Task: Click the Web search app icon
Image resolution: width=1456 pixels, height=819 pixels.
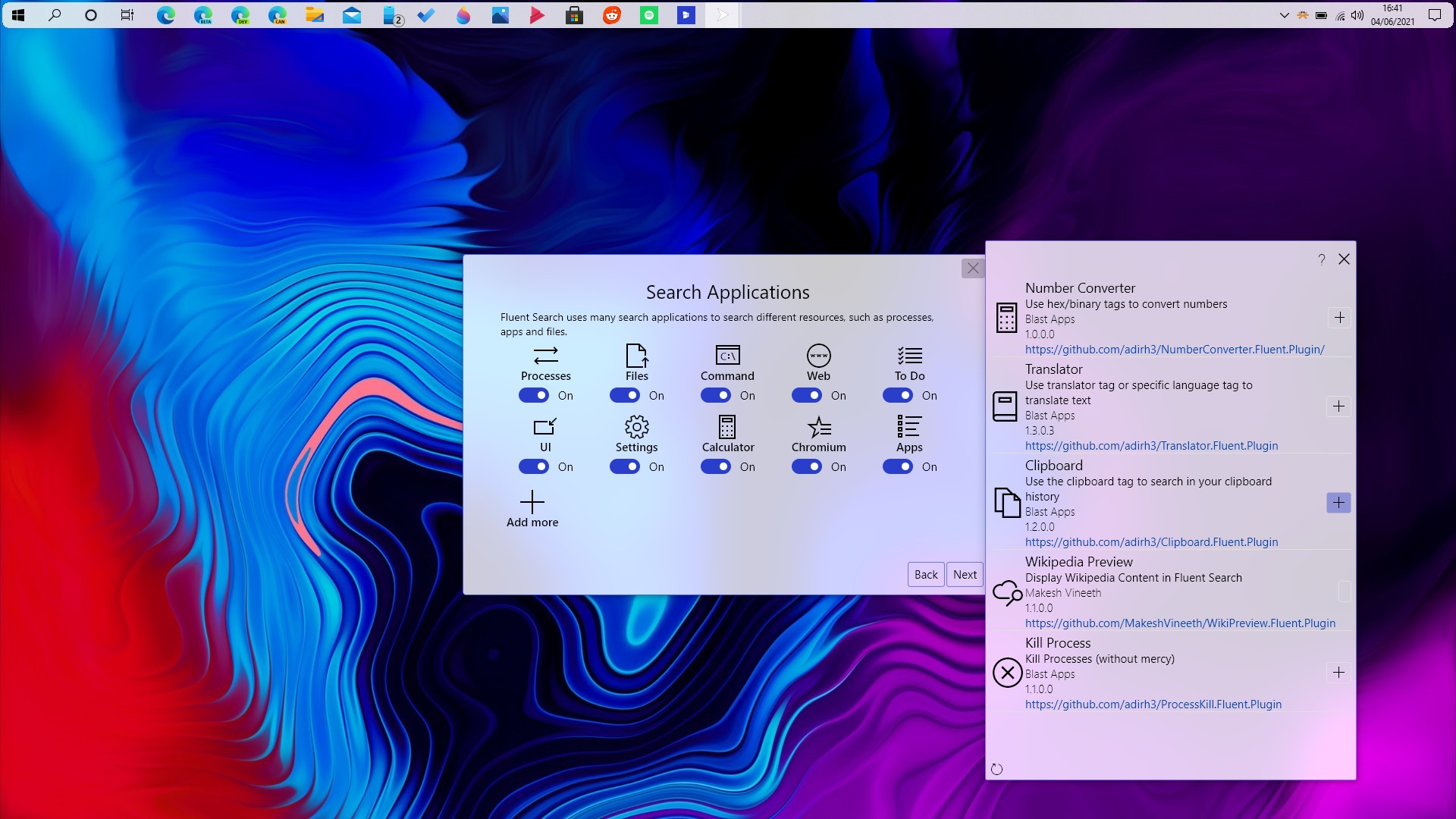Action: [x=818, y=355]
